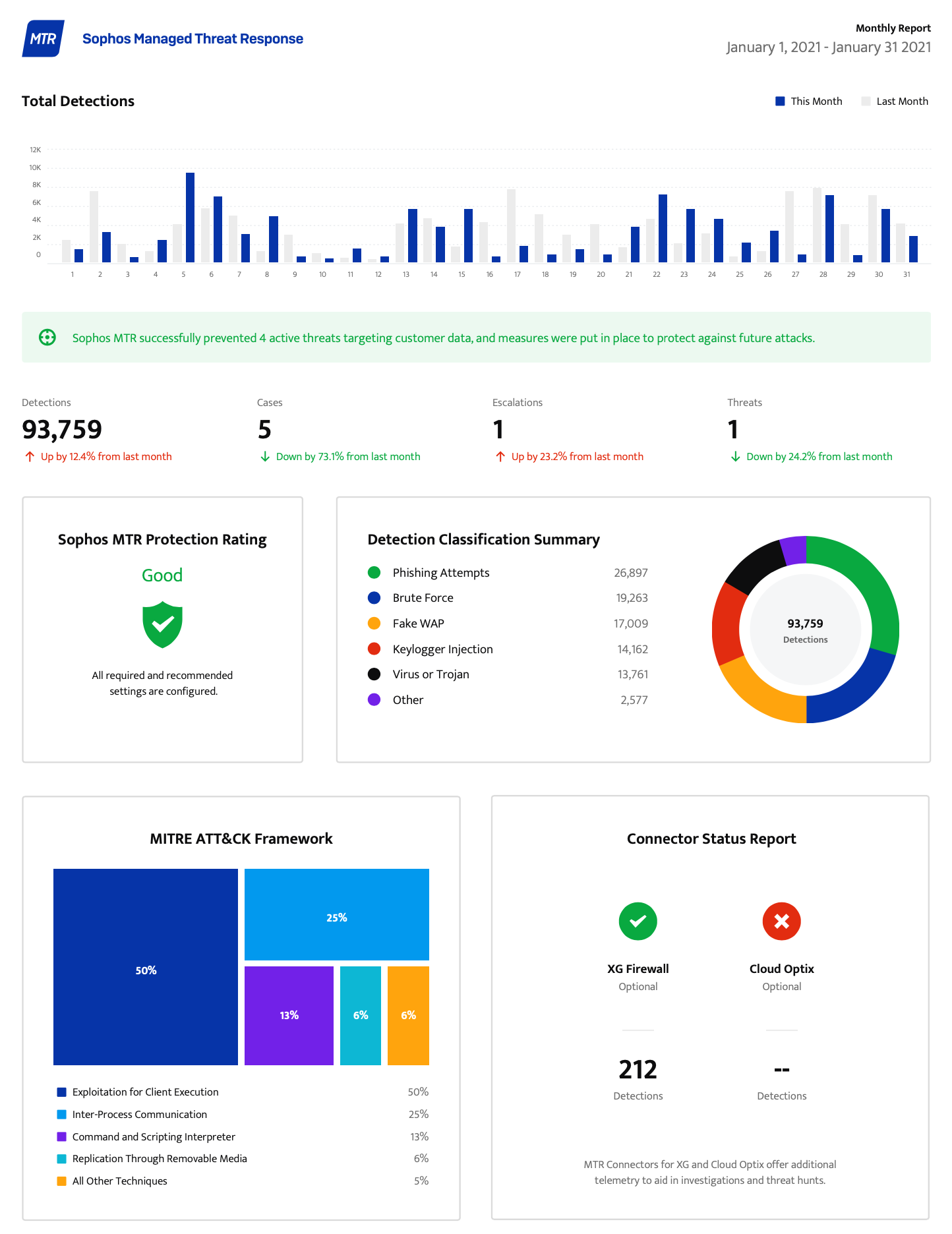
Task: Click the Other value 2,577
Action: (634, 700)
